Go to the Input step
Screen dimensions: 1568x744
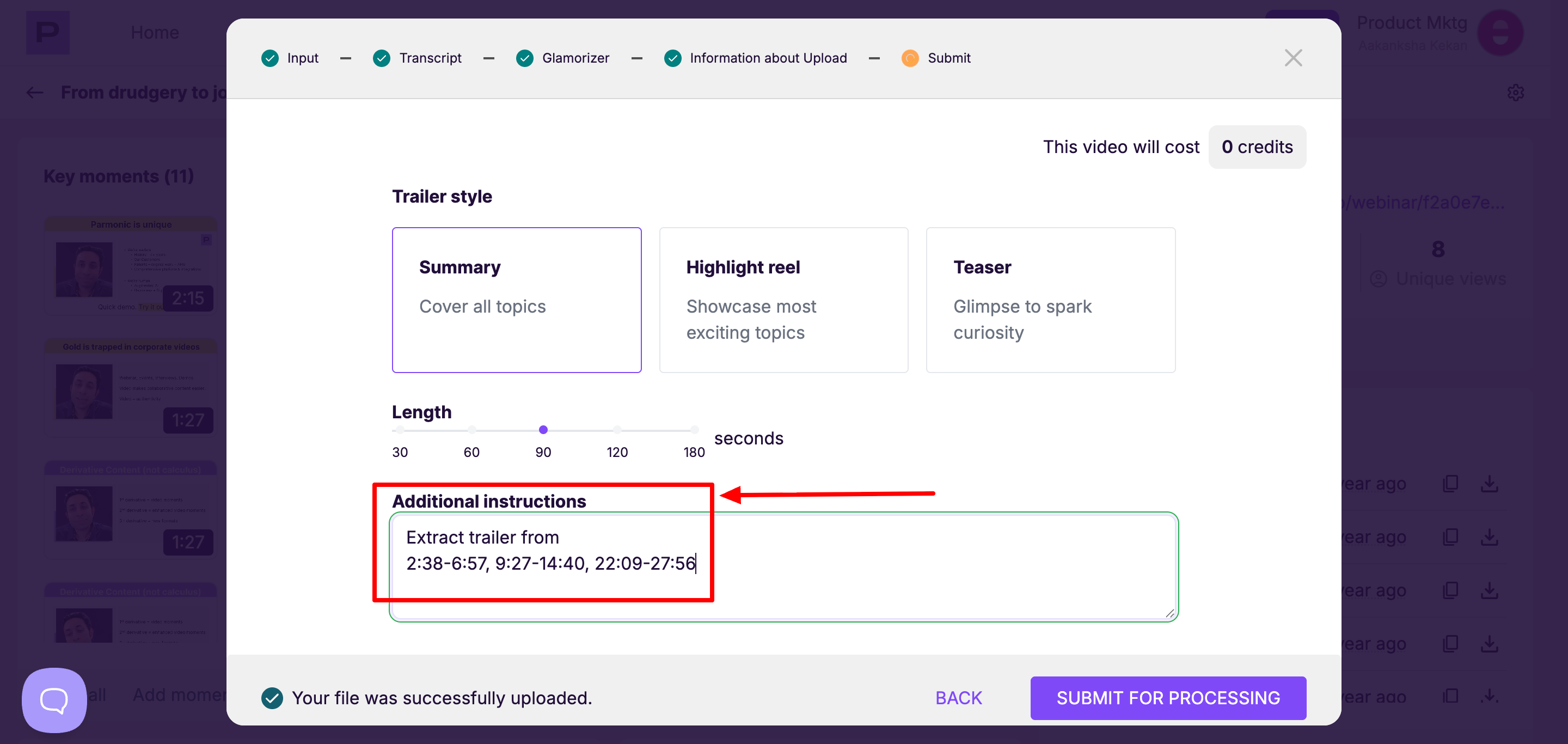pyautogui.click(x=303, y=58)
